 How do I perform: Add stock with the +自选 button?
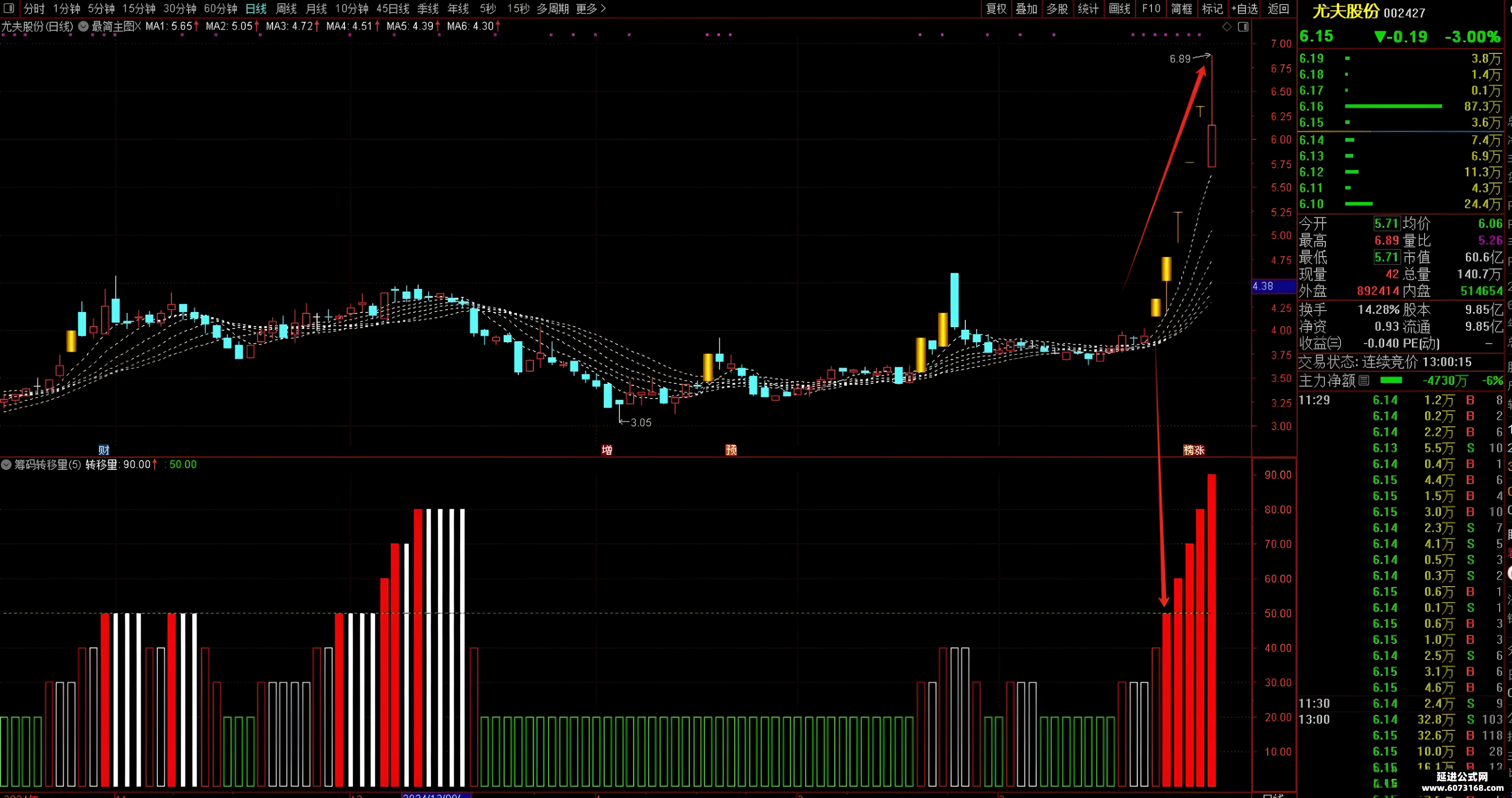tap(1245, 9)
